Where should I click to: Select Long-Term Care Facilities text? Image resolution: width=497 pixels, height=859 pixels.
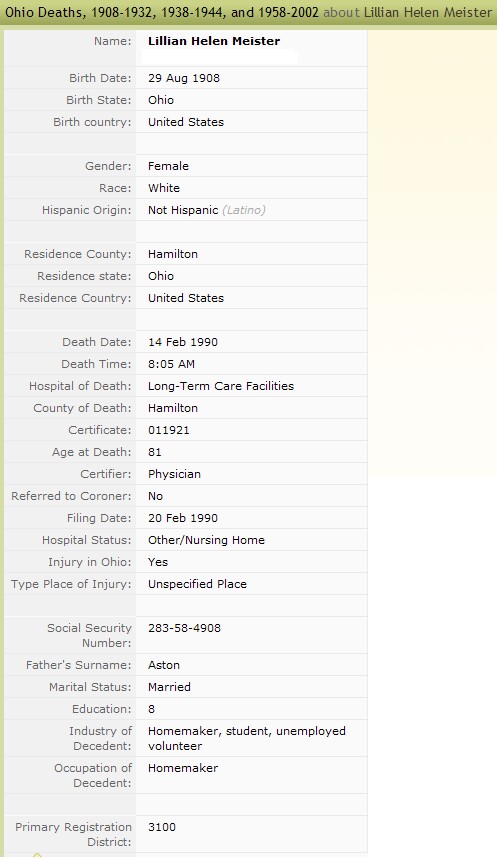click(221, 386)
